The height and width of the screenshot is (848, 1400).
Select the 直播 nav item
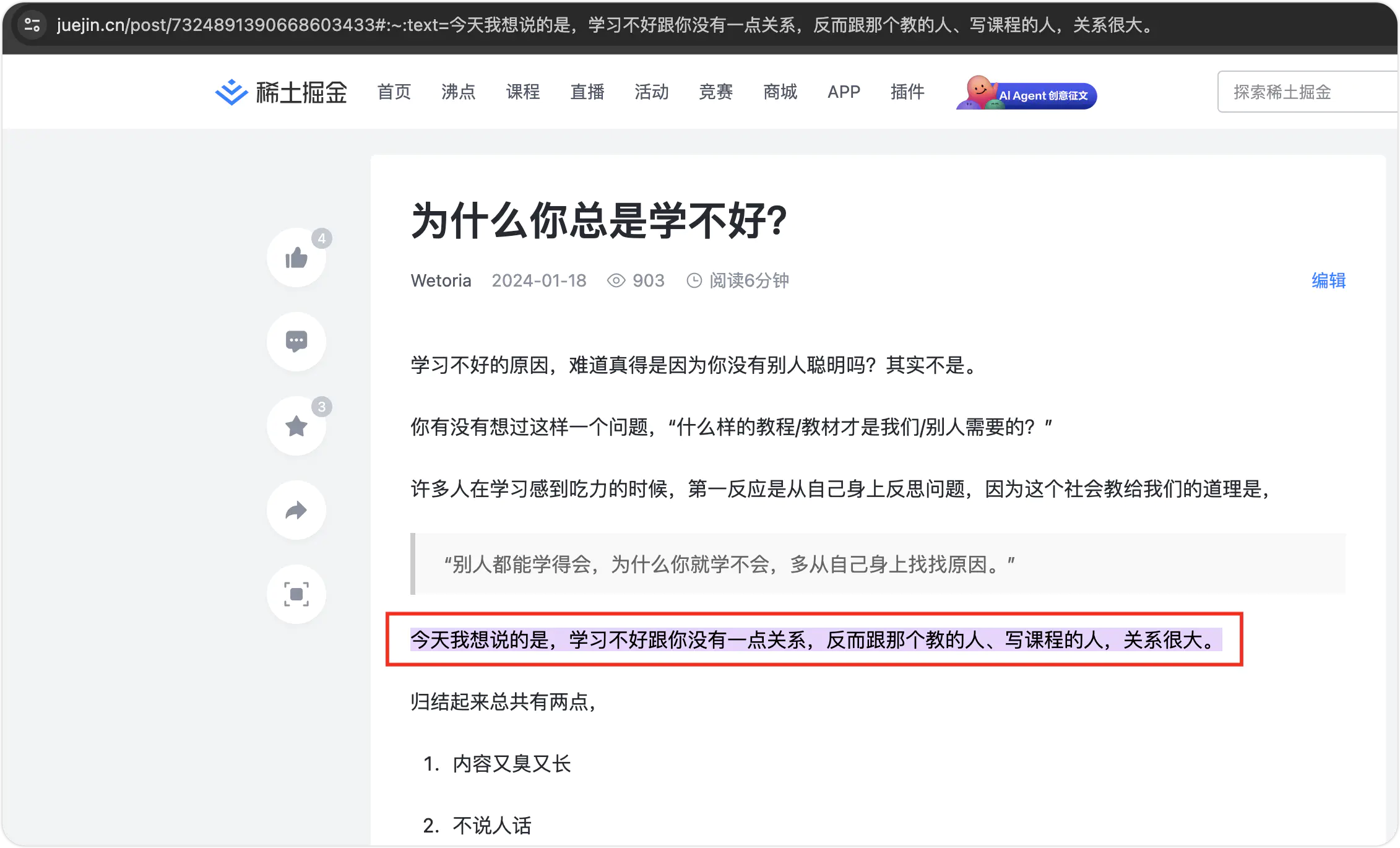pos(587,92)
